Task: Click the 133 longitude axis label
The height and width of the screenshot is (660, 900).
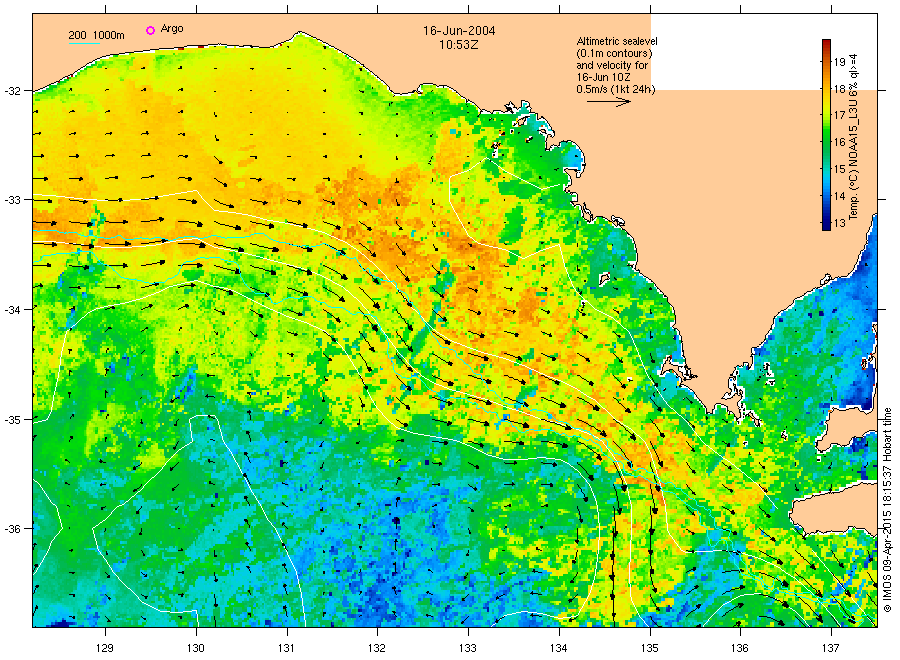Action: tap(468, 649)
